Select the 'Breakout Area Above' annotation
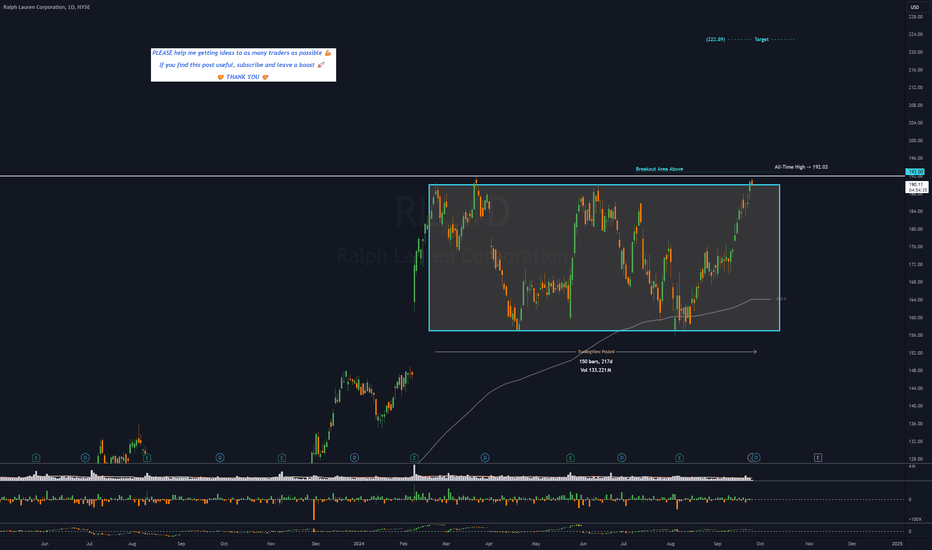The height and width of the screenshot is (550, 932). 659,169
